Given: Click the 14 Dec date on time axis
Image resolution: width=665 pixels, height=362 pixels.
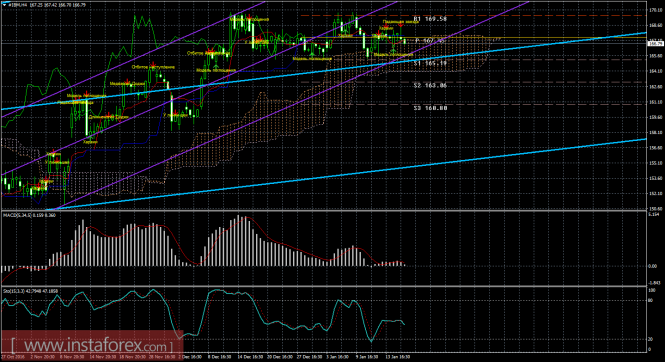Looking at the screenshot, I should (x=246, y=357).
